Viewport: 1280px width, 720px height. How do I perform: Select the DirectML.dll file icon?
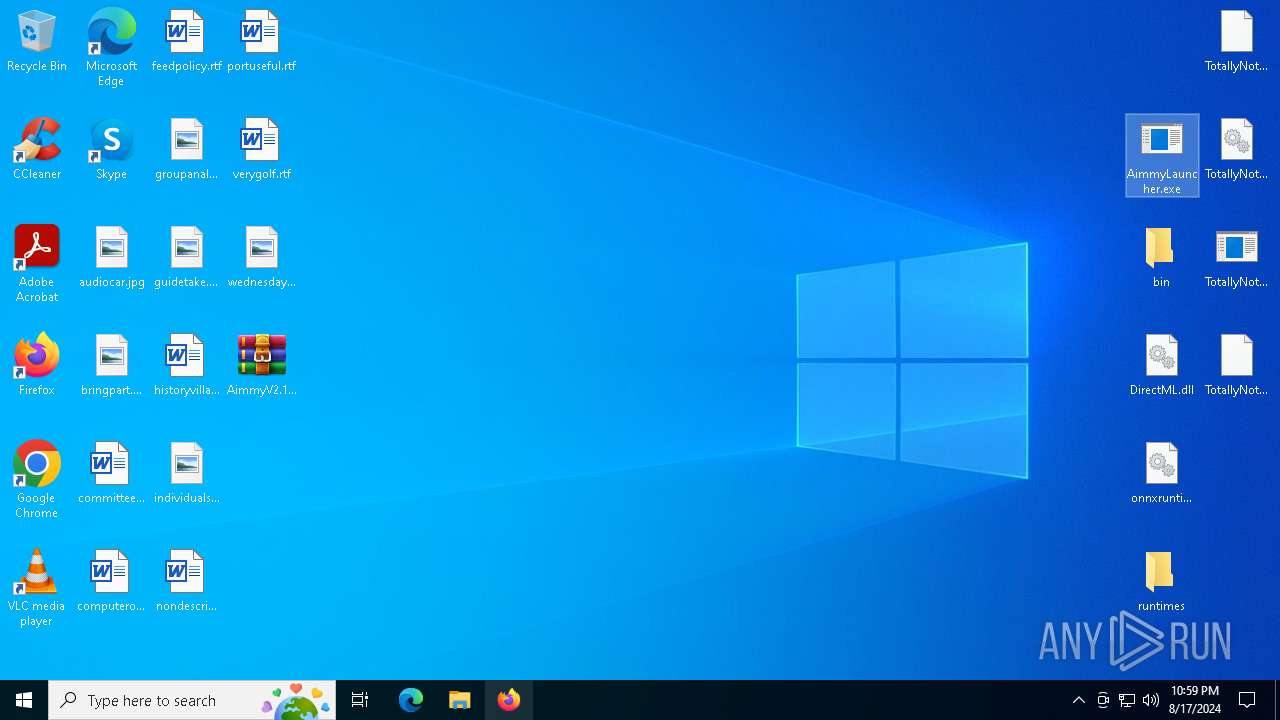(x=1161, y=366)
